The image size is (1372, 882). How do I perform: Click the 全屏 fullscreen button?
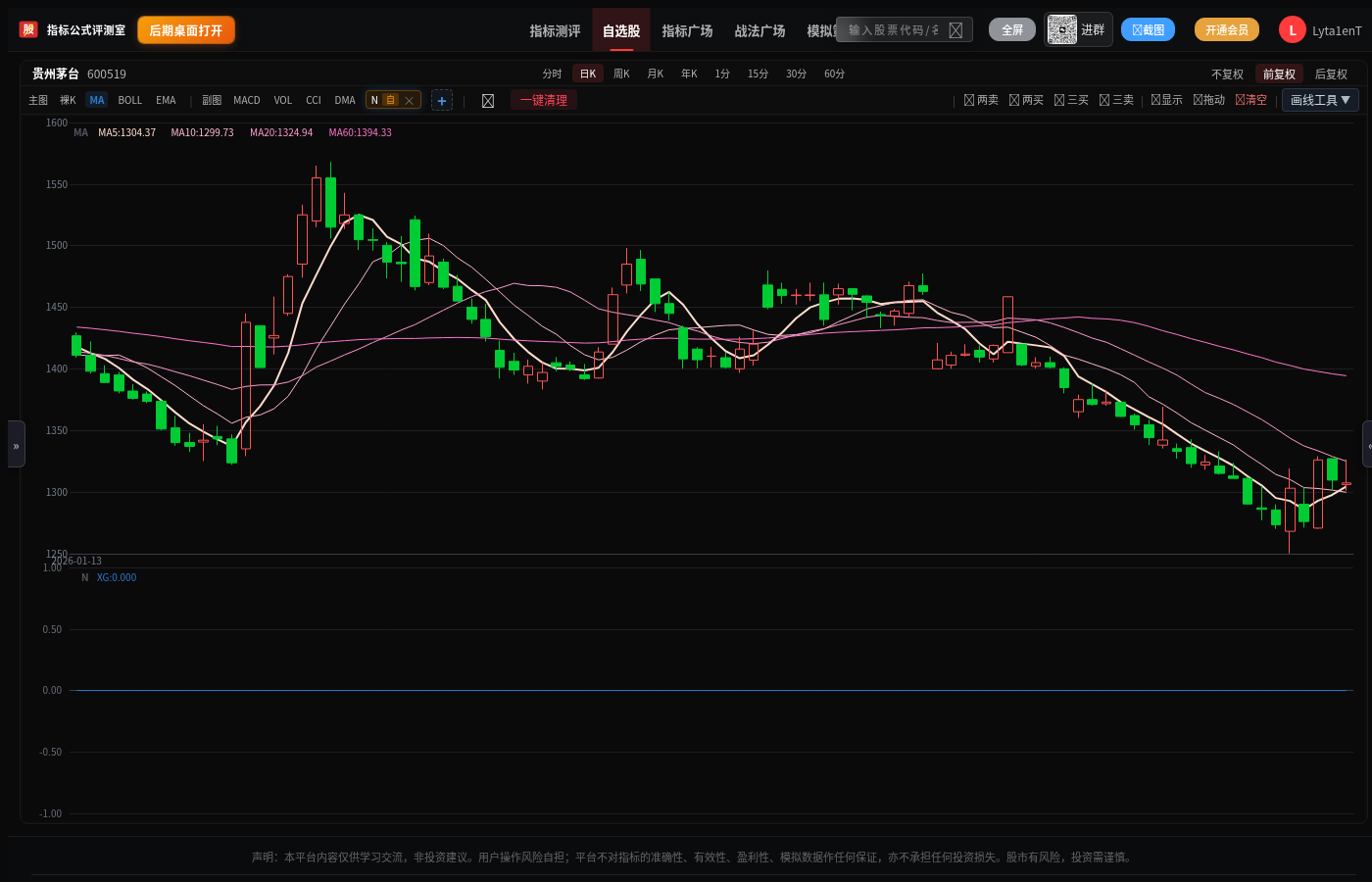[x=1012, y=30]
